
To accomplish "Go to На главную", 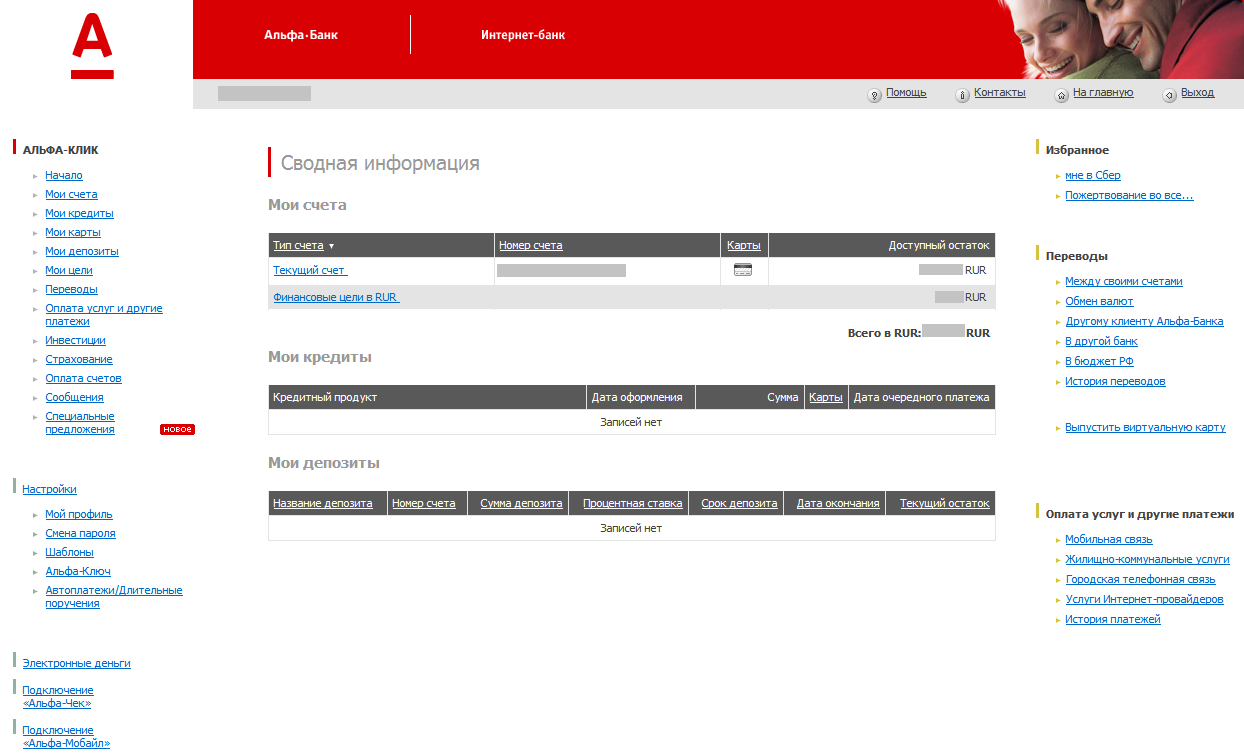I will [1103, 92].
